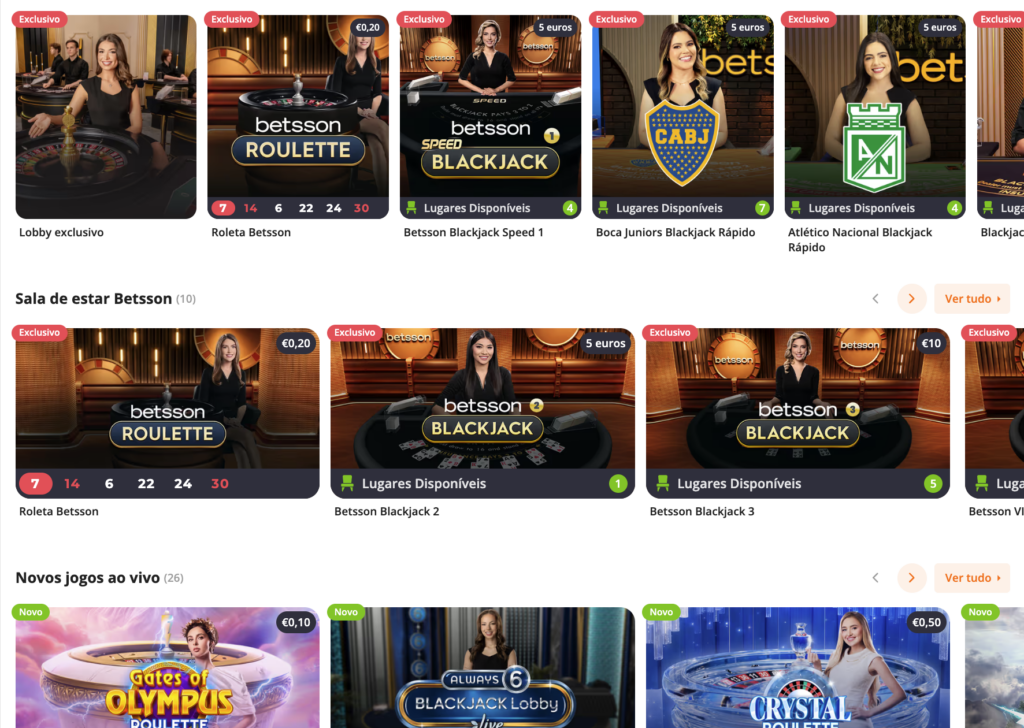The height and width of the screenshot is (728, 1024).
Task: Go to next games in Sala de estar Betsson
Action: click(x=912, y=299)
